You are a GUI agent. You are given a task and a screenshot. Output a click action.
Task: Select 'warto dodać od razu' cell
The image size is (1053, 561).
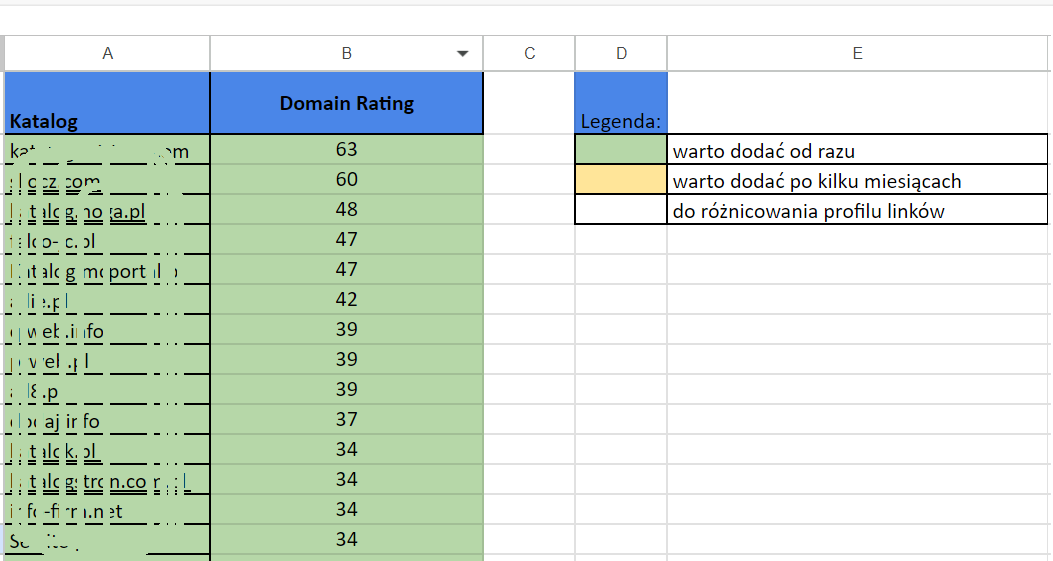pos(858,149)
